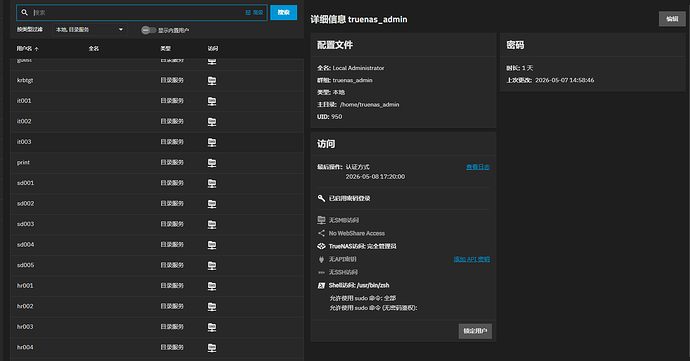Click the last action timestamp 2026-05-08 17:20:00
The height and width of the screenshot is (361, 690).
click(375, 177)
